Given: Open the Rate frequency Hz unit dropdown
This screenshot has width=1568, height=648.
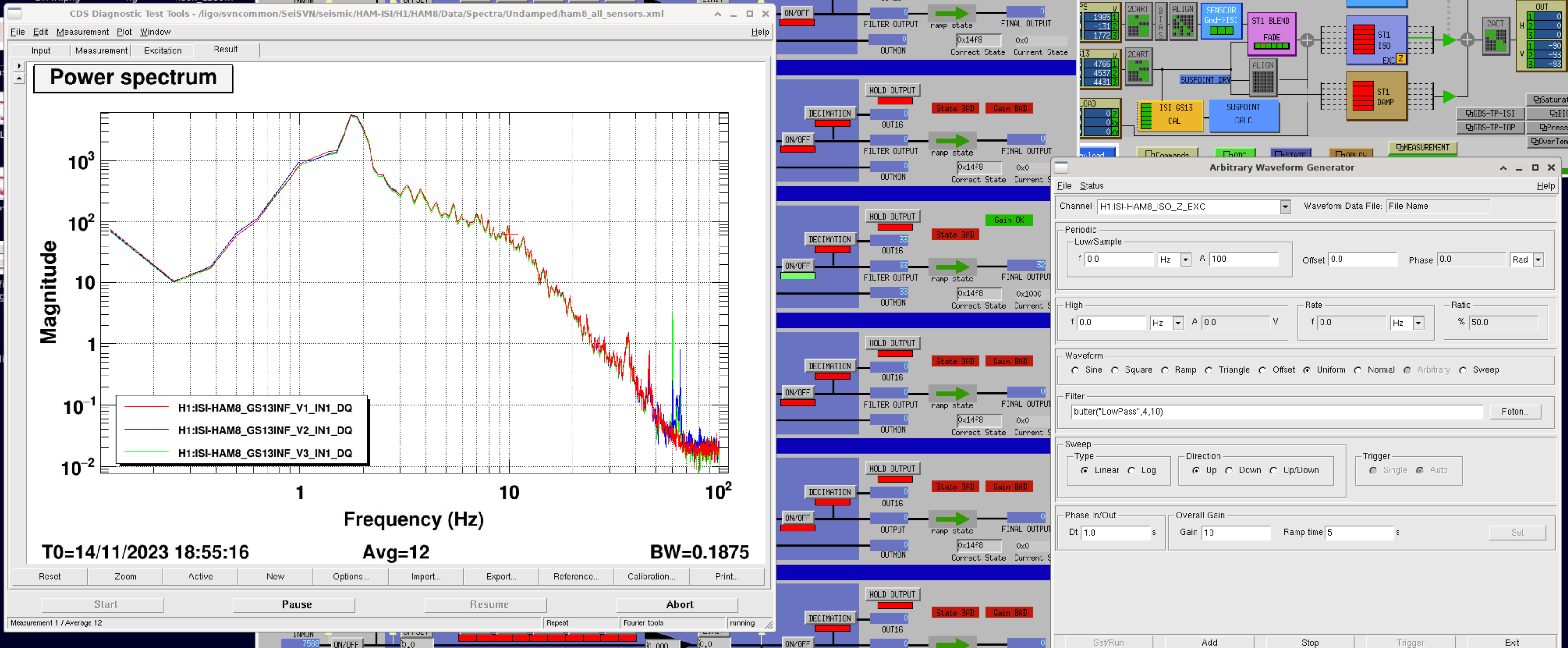Looking at the screenshot, I should point(1418,323).
